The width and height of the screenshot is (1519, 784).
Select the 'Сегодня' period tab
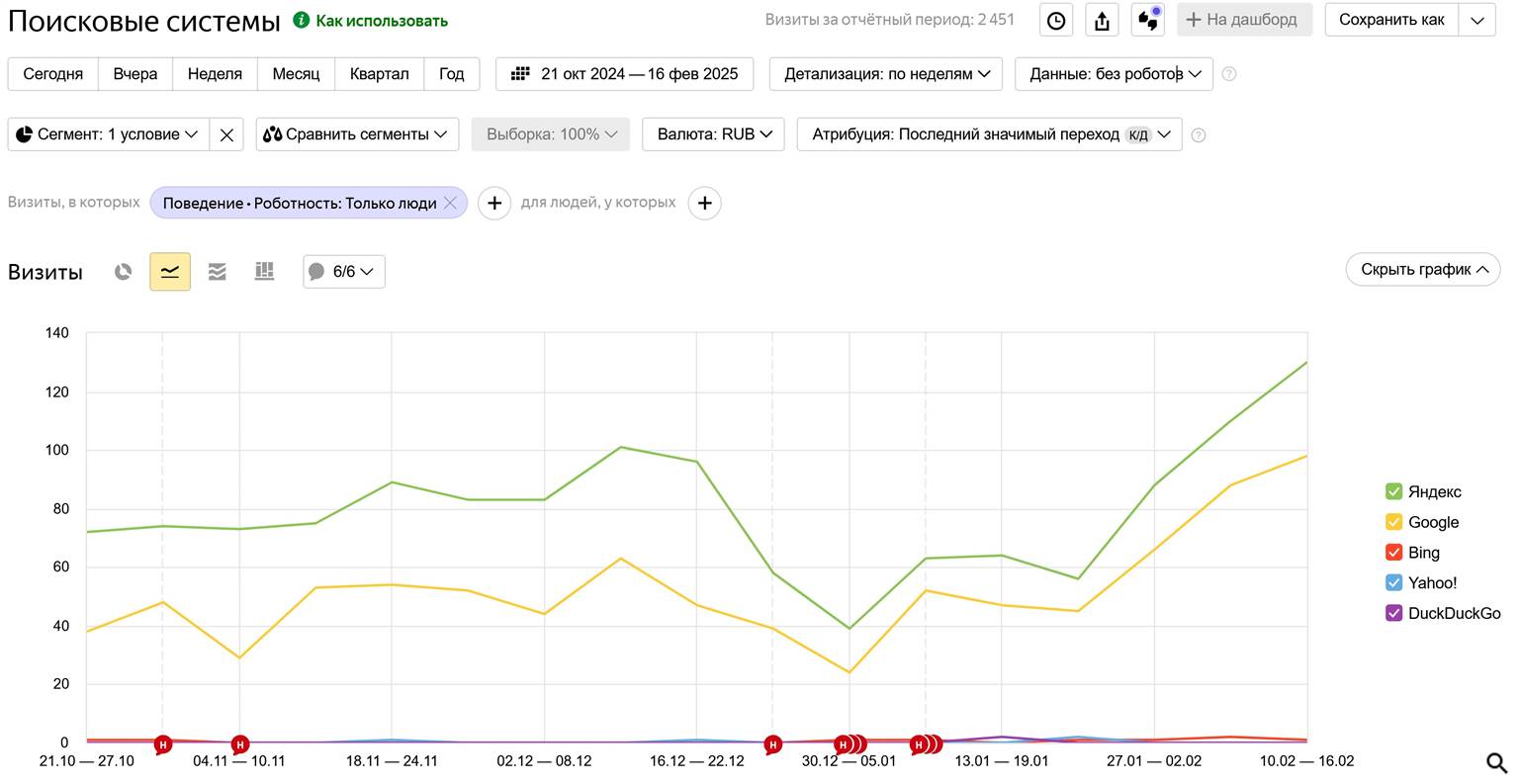click(52, 74)
